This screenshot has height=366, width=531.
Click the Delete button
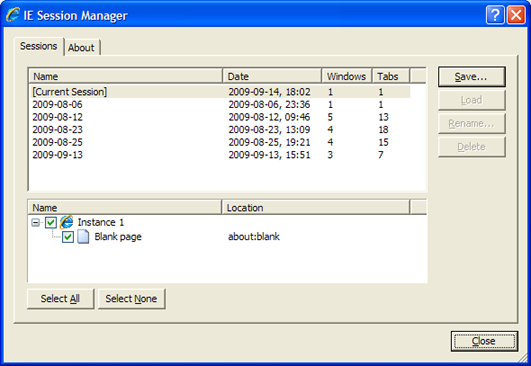coord(471,147)
